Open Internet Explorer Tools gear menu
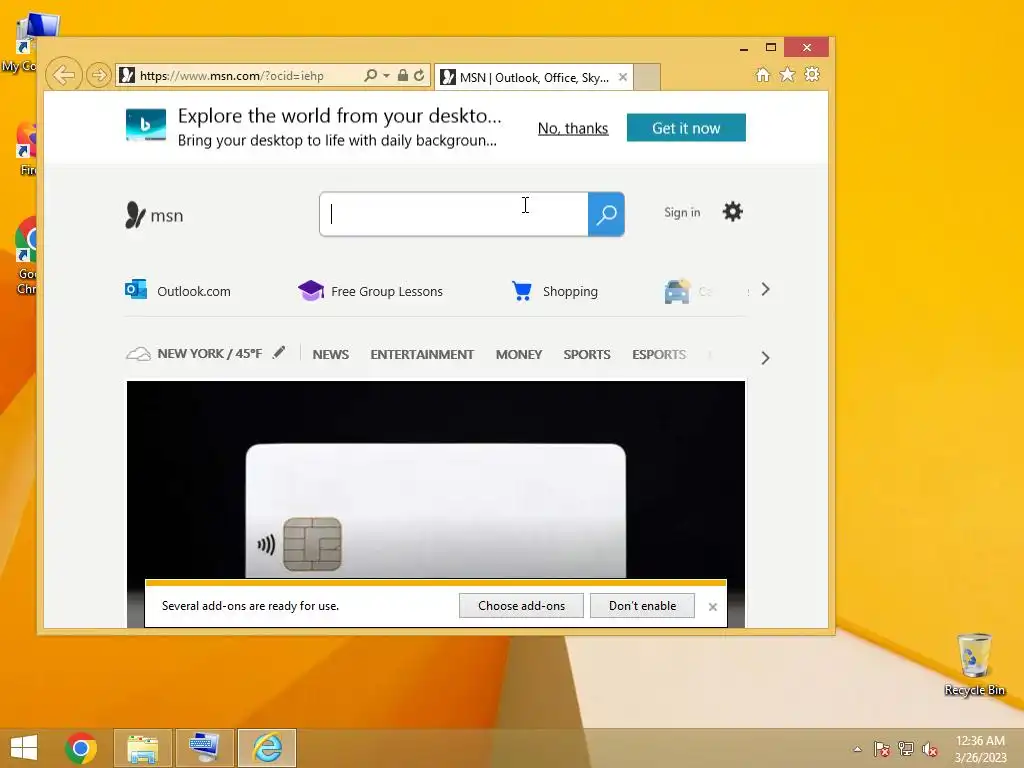 point(812,74)
